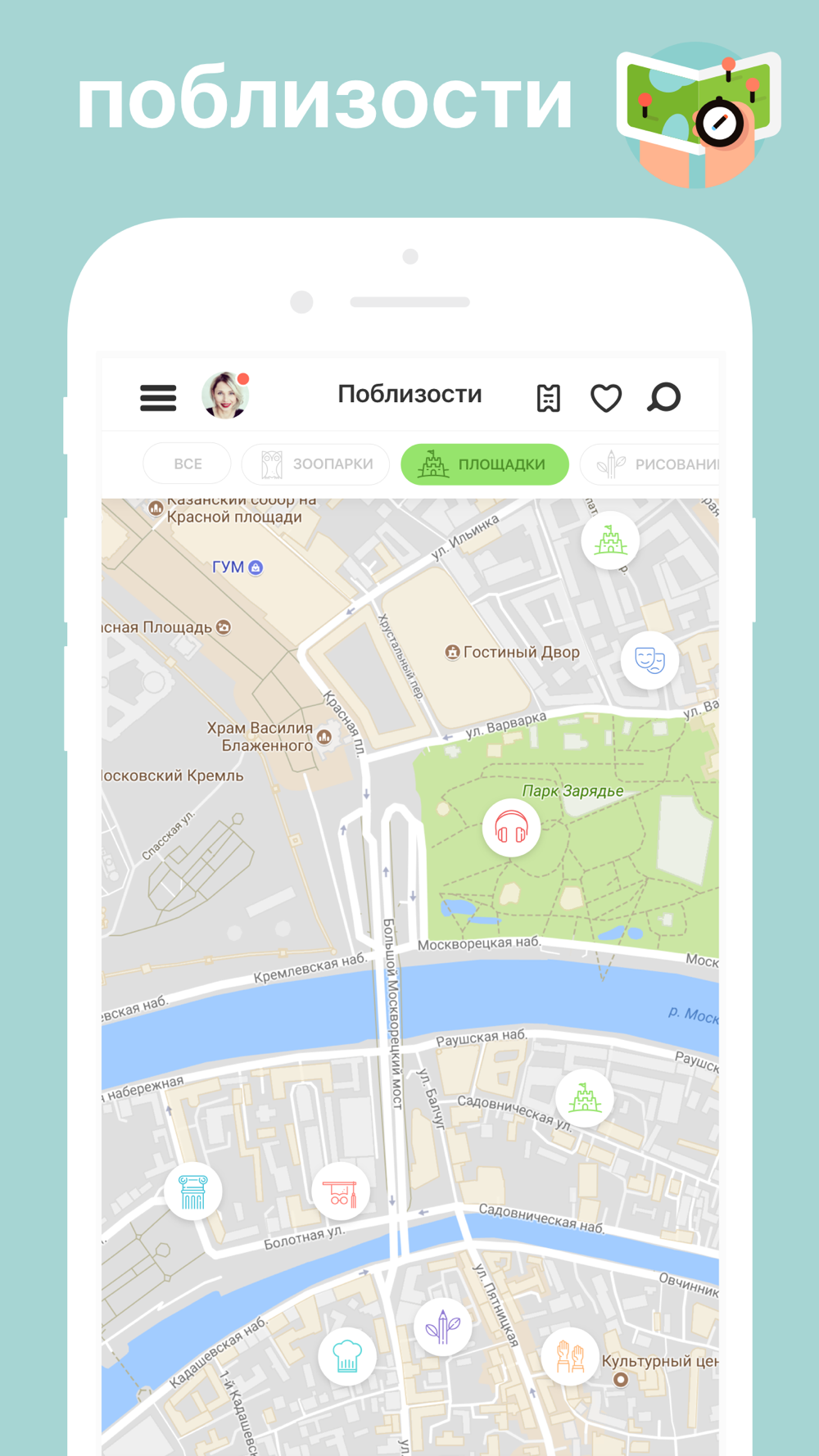Open the hamburger menu
Viewport: 819px width, 1456px height.
tap(158, 398)
